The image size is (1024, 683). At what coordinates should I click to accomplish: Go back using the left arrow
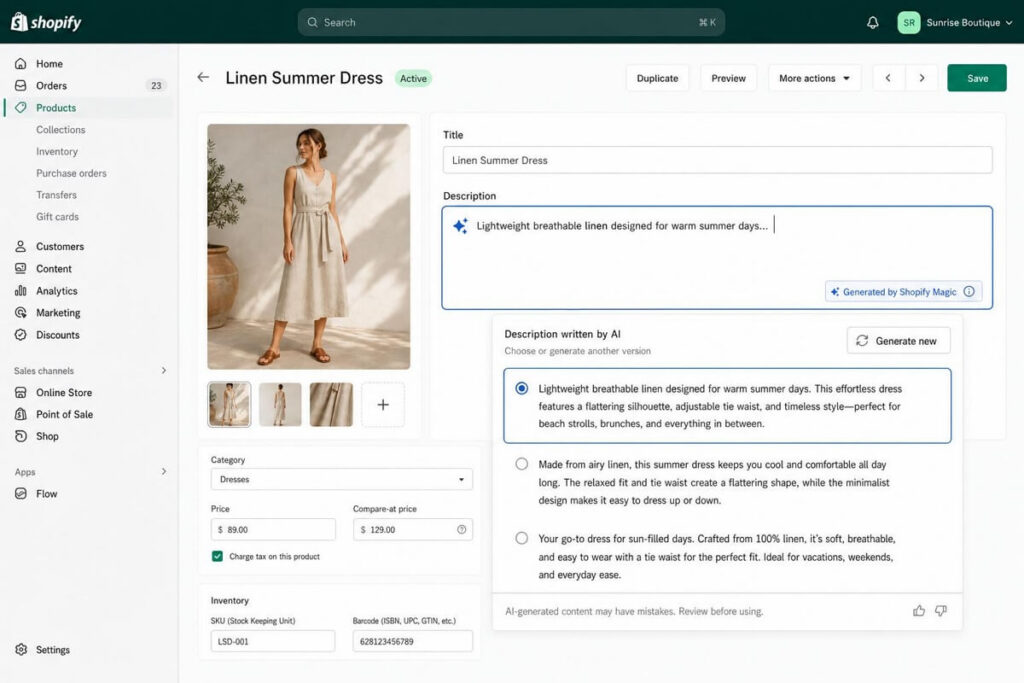[x=203, y=78]
